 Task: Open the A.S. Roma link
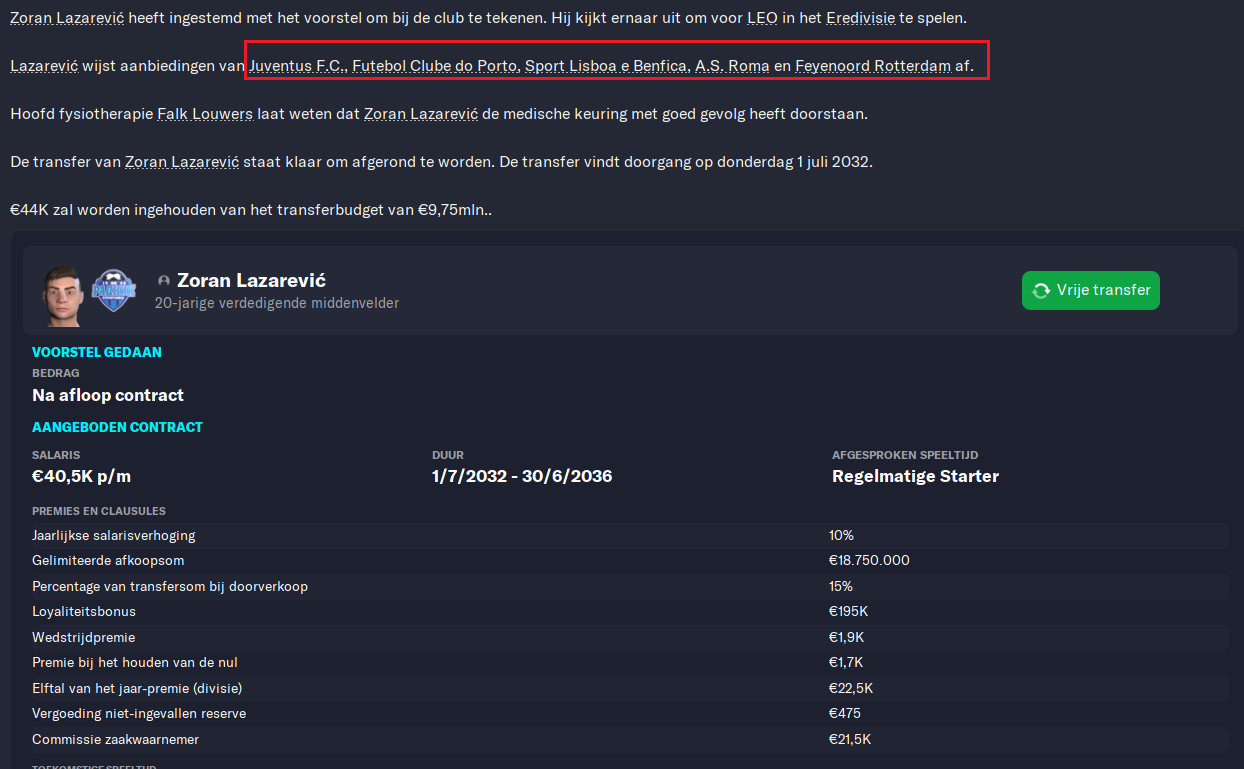pos(732,66)
